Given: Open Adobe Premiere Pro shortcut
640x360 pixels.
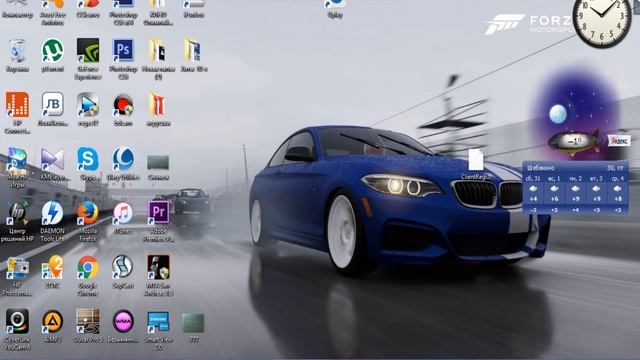Looking at the screenshot, I should 158,213.
